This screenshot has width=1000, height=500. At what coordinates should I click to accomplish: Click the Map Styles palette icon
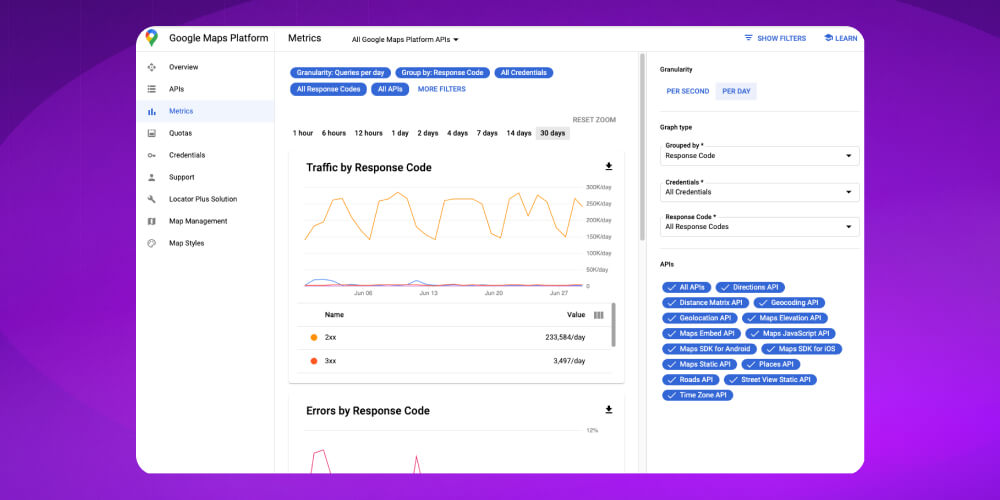tap(151, 243)
